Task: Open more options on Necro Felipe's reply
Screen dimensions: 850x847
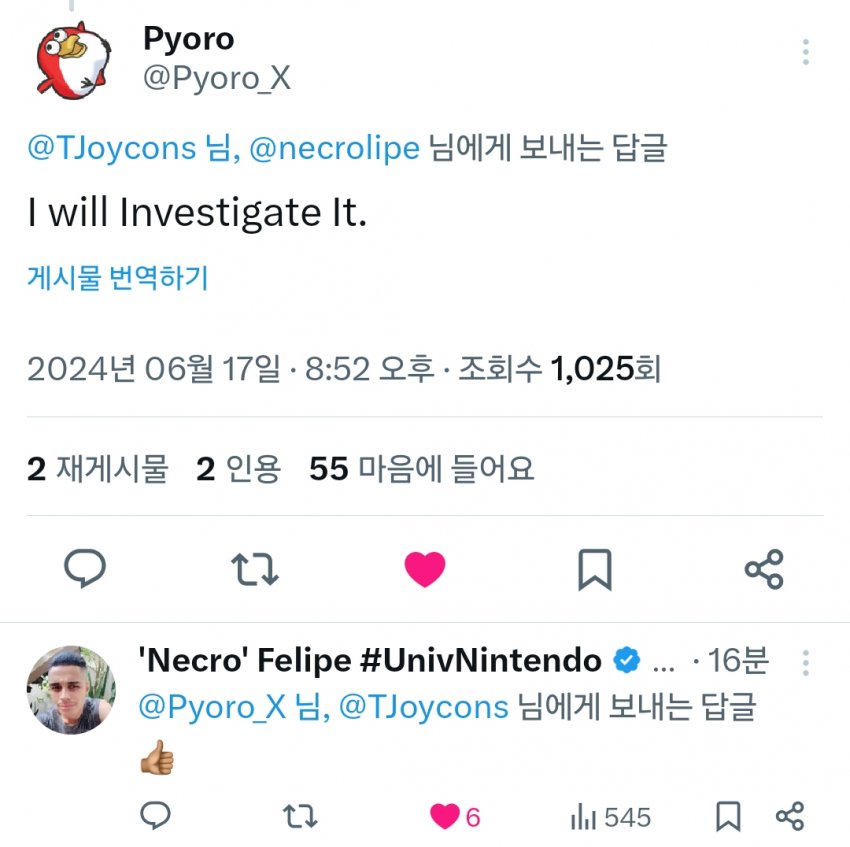Action: [x=806, y=662]
